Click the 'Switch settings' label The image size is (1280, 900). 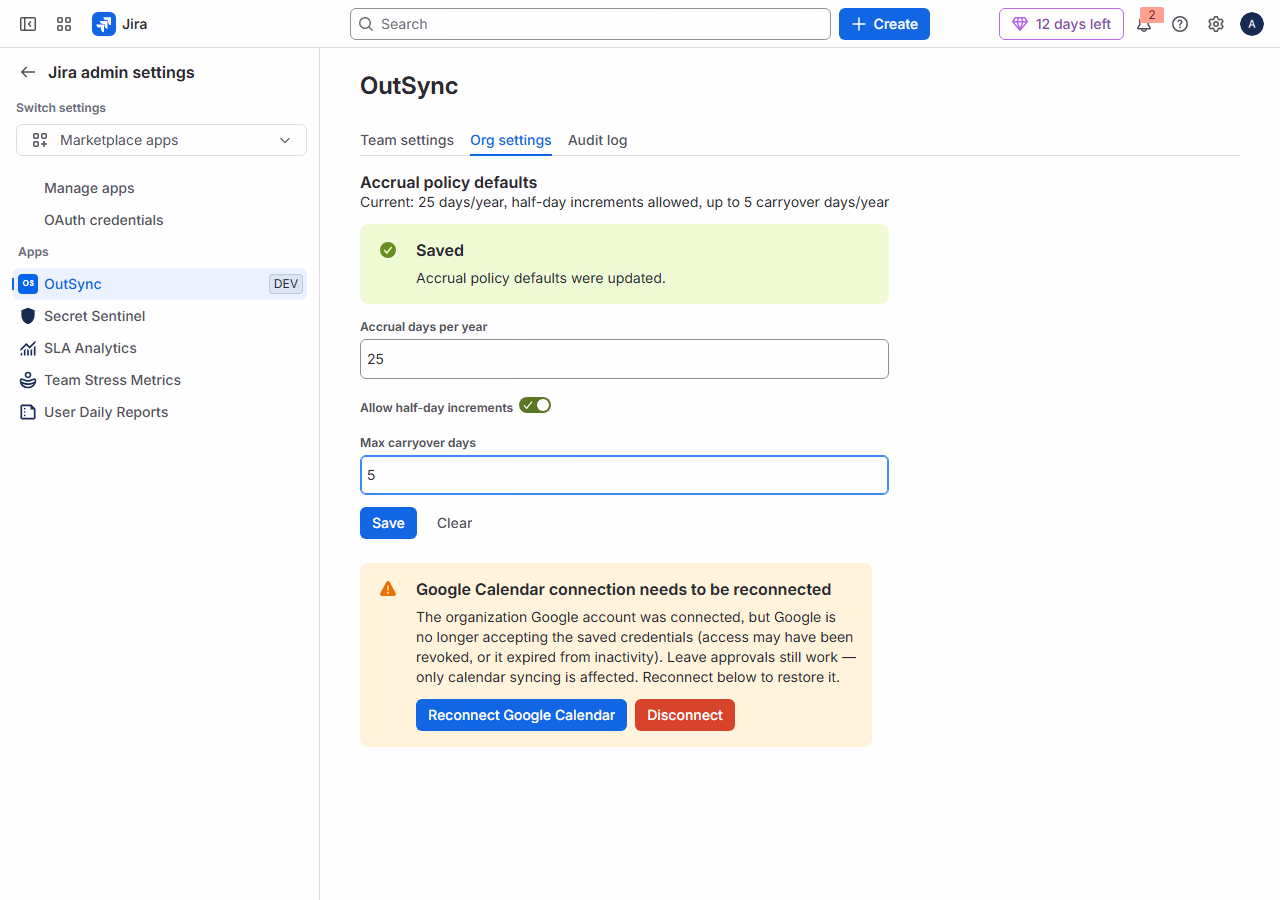61,108
